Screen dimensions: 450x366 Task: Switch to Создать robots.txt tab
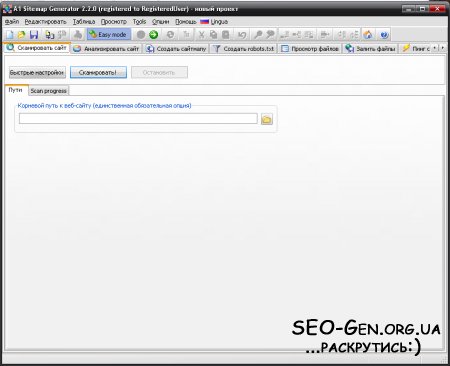(x=244, y=49)
